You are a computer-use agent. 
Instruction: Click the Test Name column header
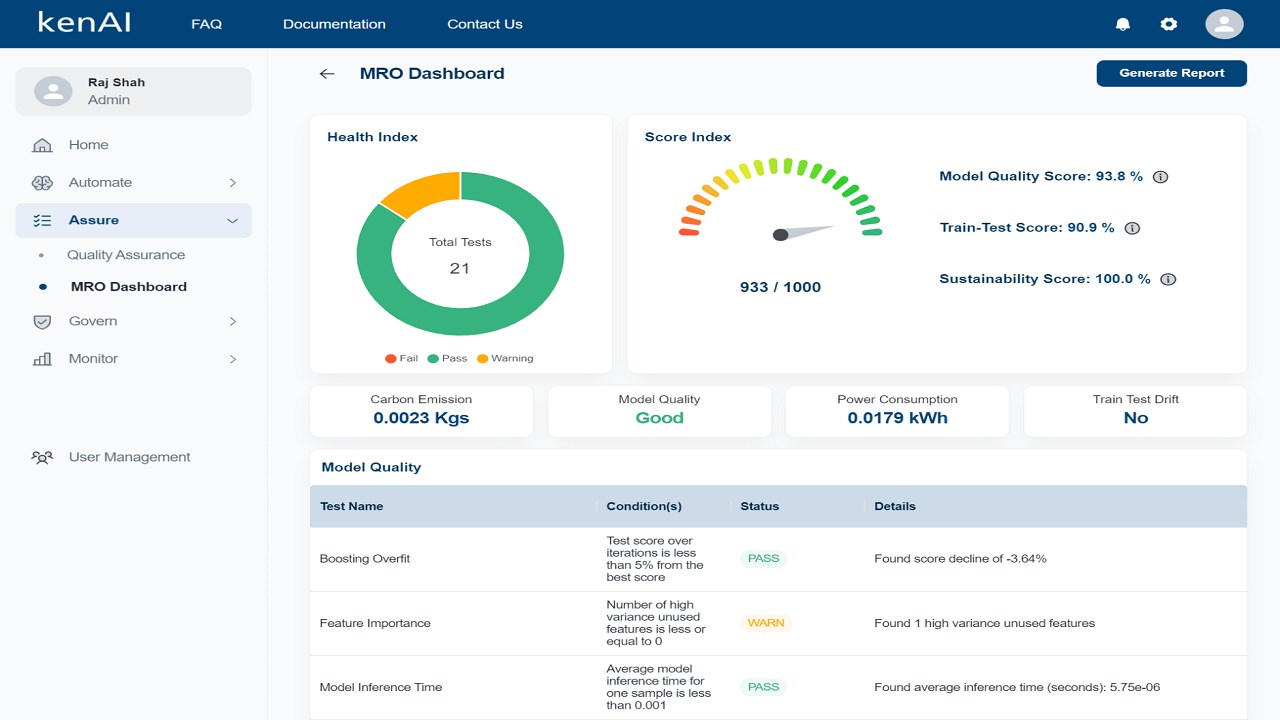(352, 507)
